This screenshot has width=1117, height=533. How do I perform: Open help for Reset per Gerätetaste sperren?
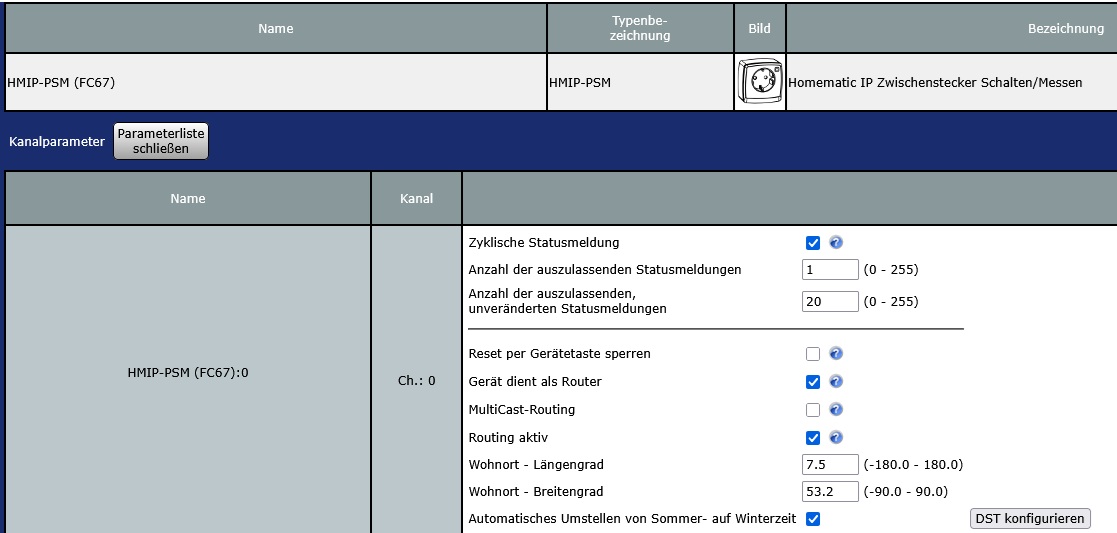click(836, 354)
